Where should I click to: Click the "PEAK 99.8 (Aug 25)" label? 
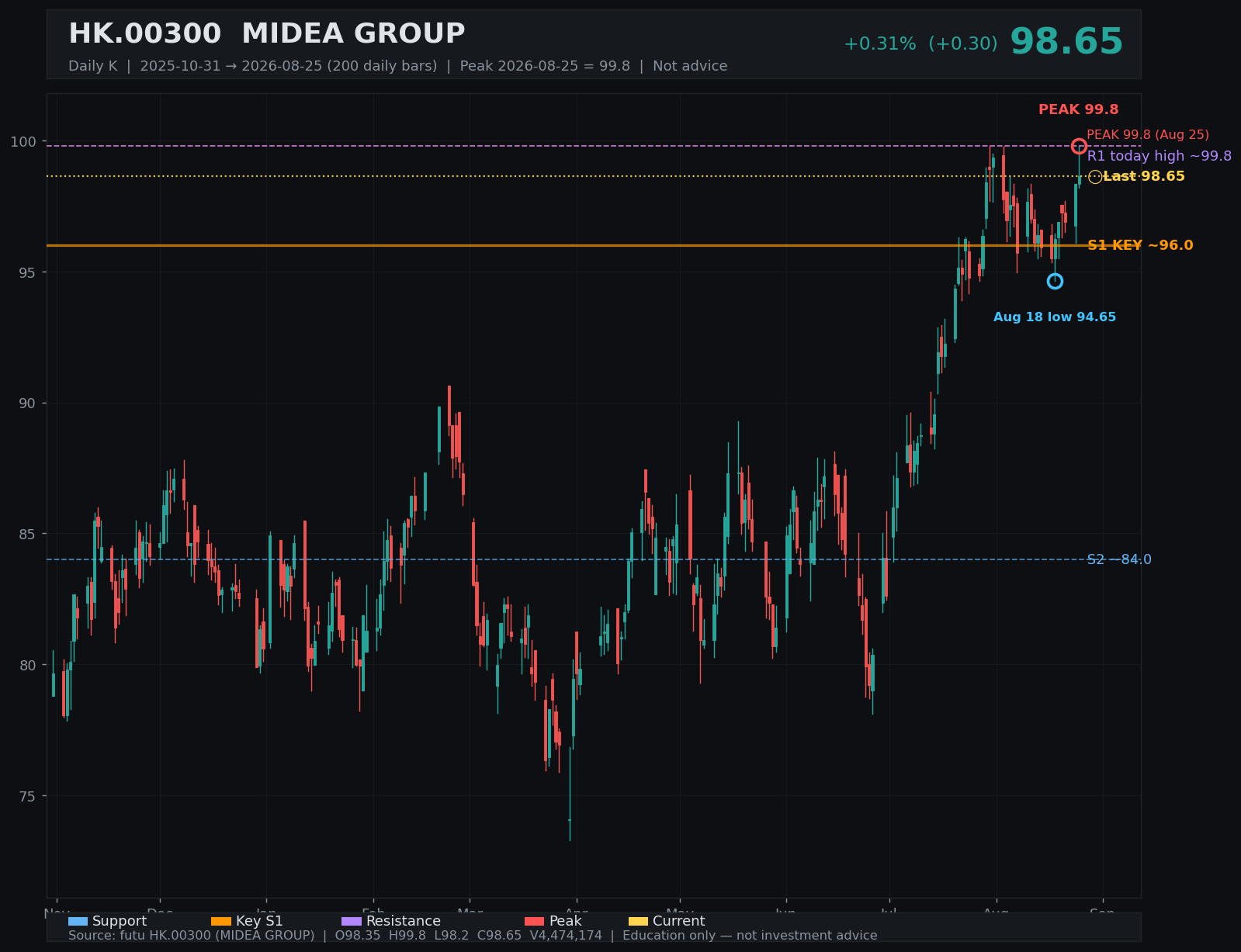pos(1148,135)
